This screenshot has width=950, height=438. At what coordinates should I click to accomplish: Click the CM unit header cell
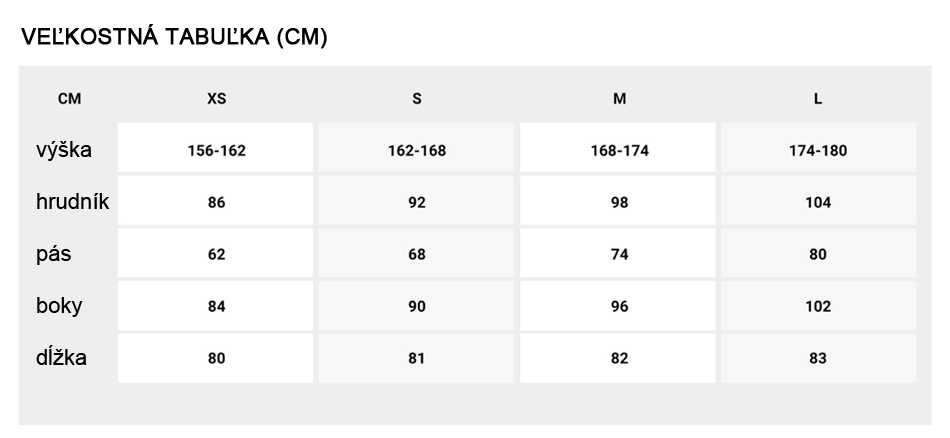[x=70, y=99]
